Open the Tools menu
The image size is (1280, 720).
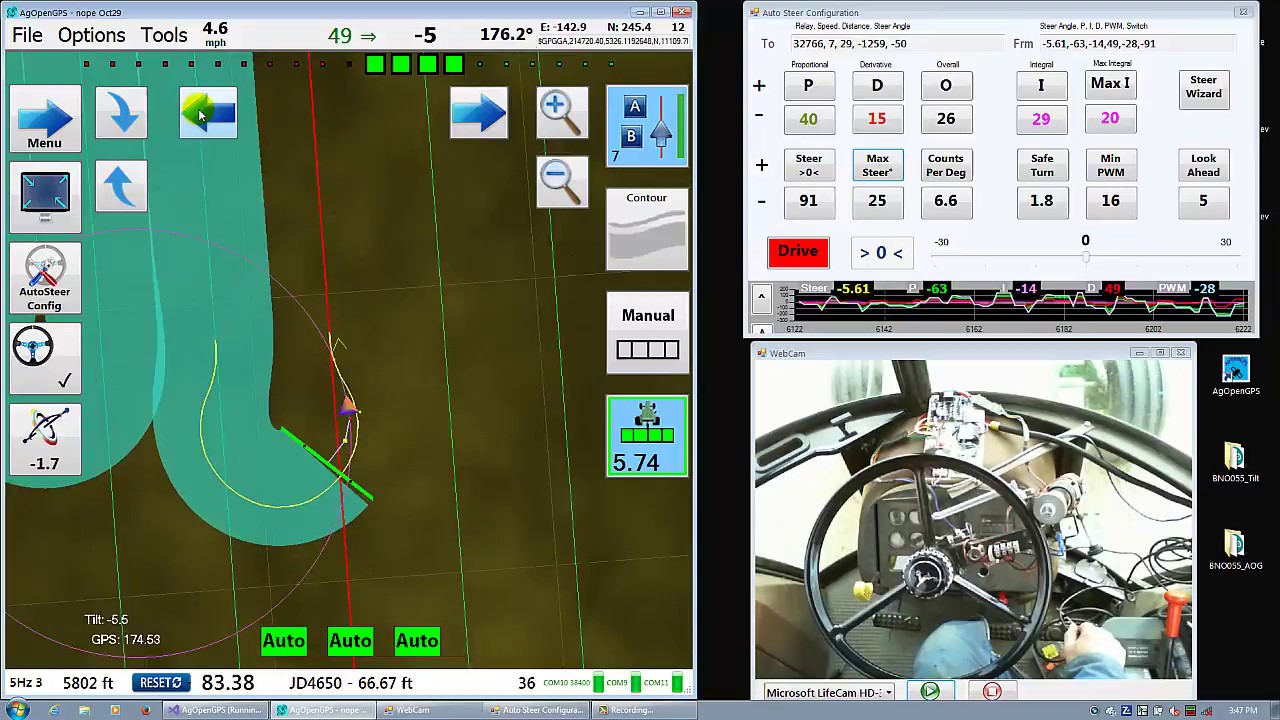click(x=164, y=35)
